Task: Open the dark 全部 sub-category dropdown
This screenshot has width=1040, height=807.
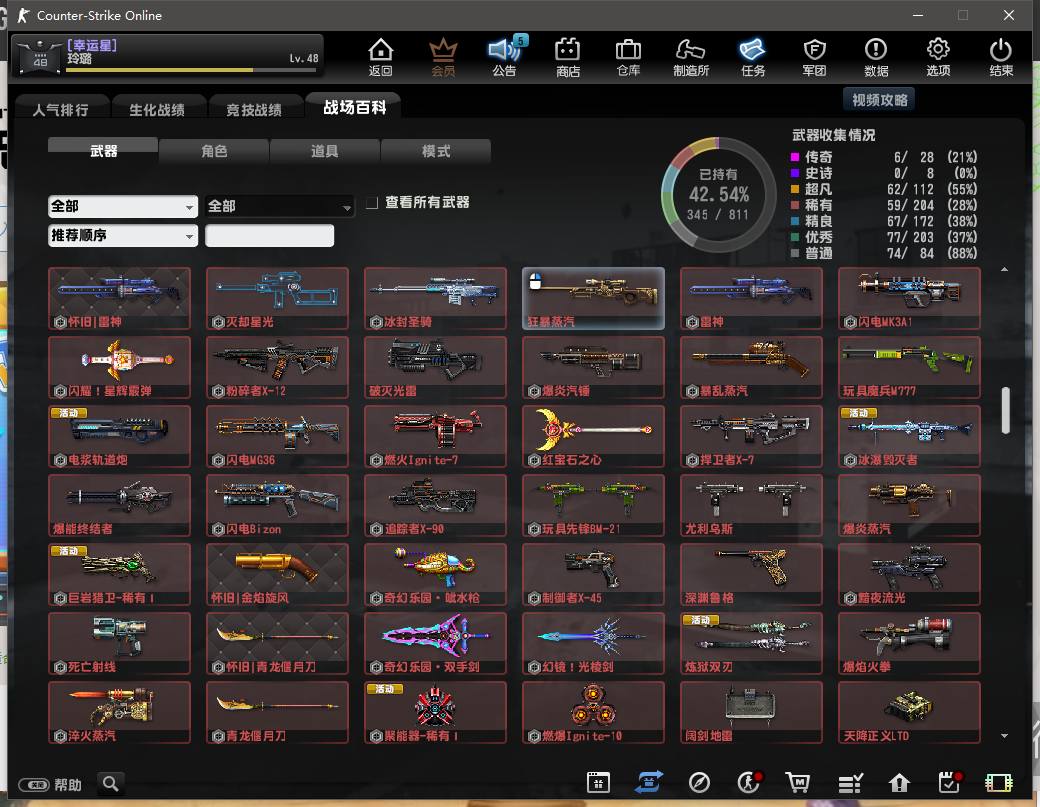Action: point(279,206)
